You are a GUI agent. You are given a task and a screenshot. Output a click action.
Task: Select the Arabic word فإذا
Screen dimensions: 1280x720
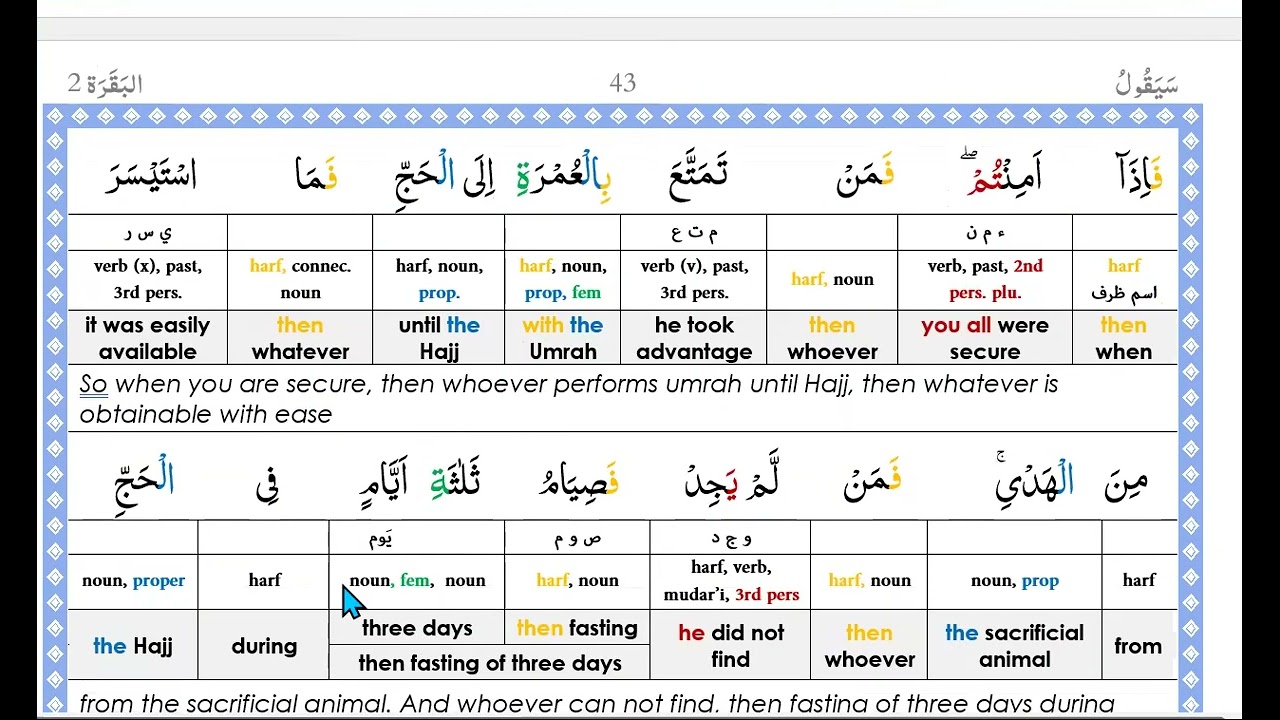(x=1139, y=174)
